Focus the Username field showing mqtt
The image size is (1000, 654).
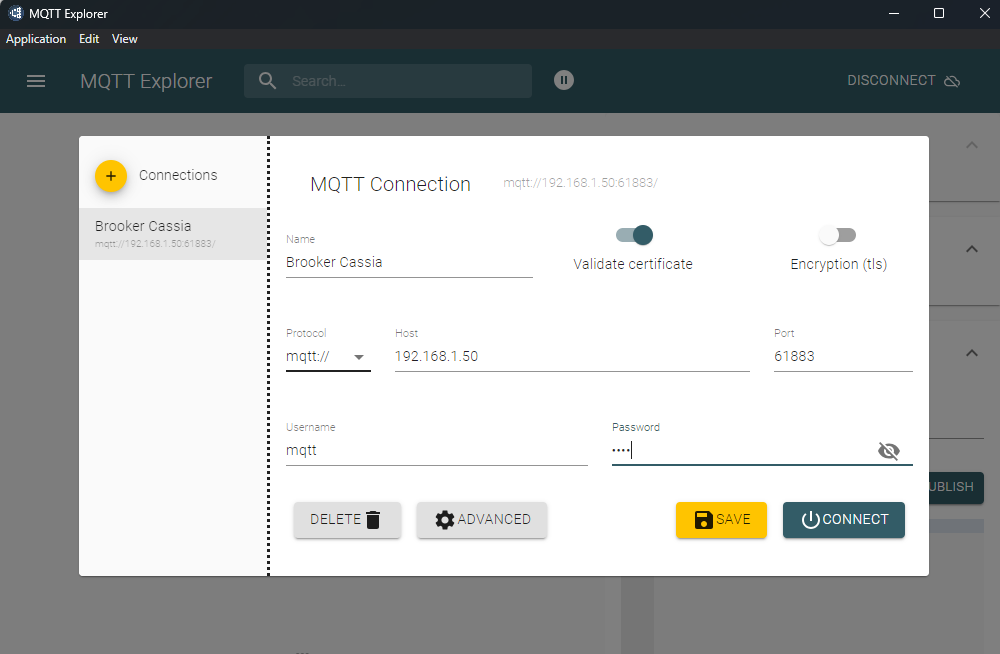[436, 450]
